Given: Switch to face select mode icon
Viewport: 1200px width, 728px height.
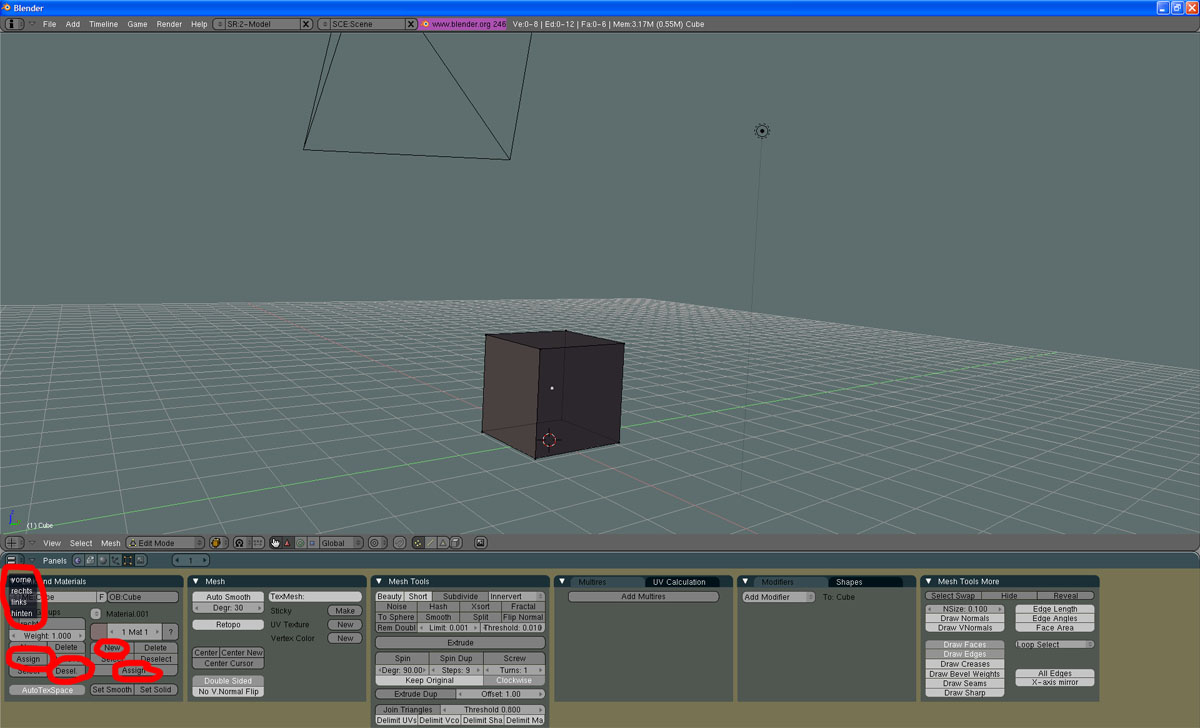Looking at the screenshot, I should coord(444,543).
